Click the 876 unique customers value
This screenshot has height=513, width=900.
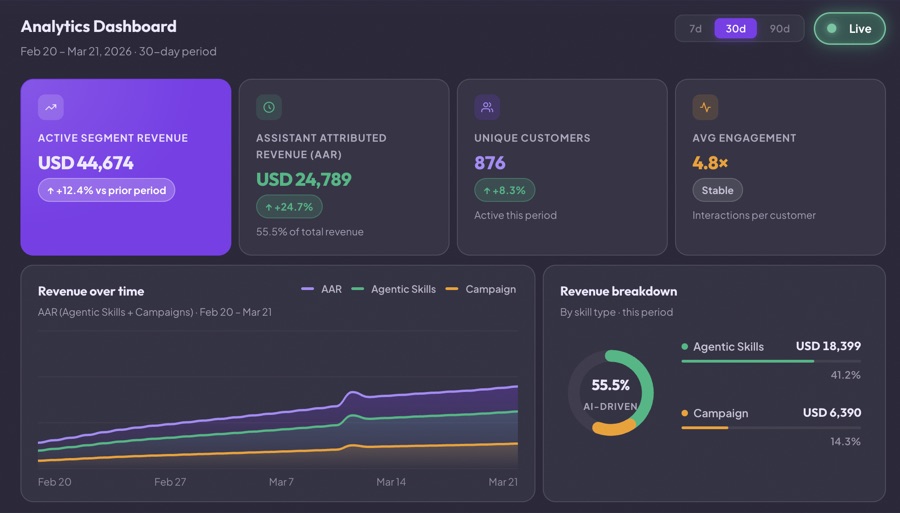490,163
